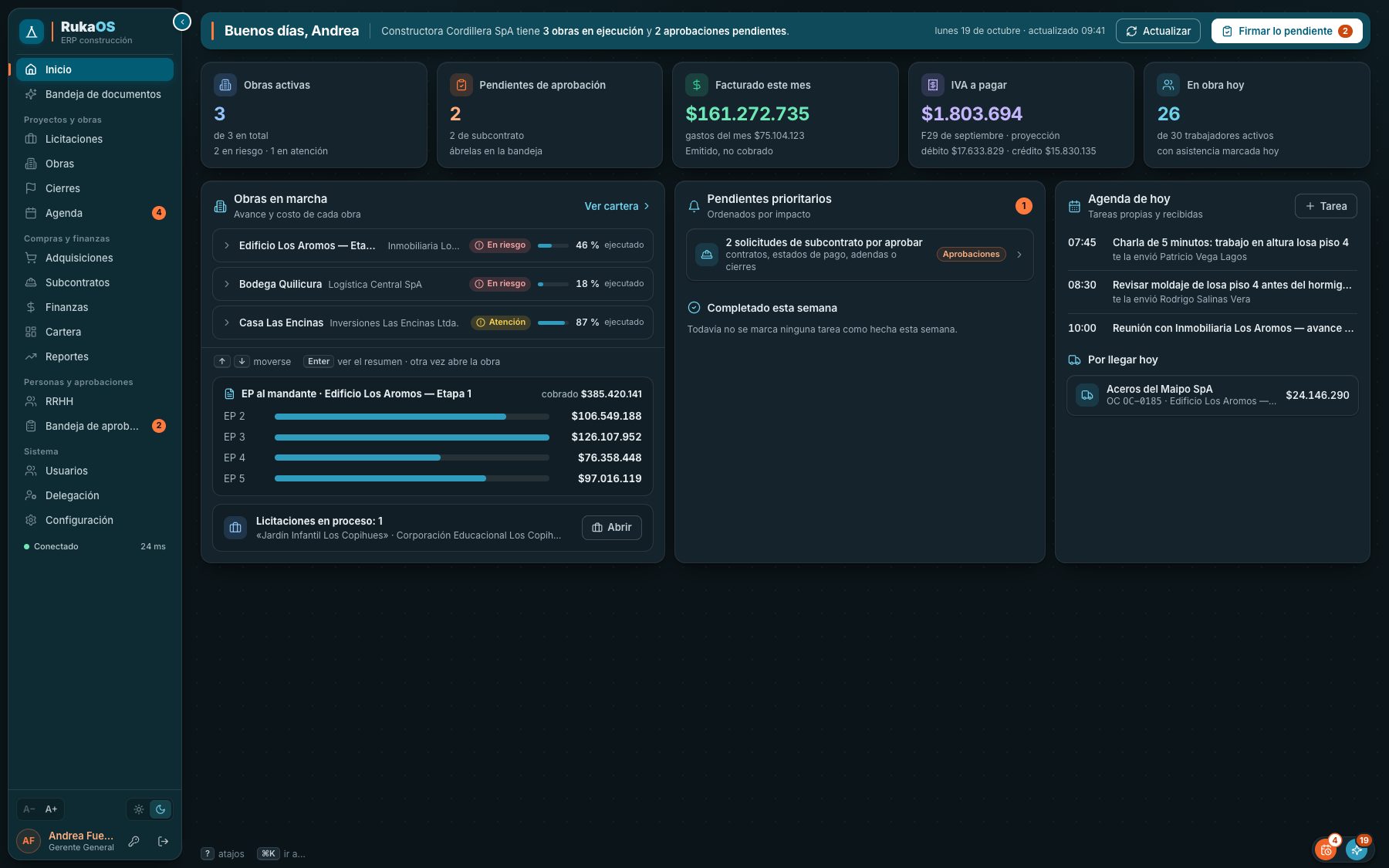Click the RukaOS logo icon
This screenshot has height=868, width=1389.
[32, 32]
